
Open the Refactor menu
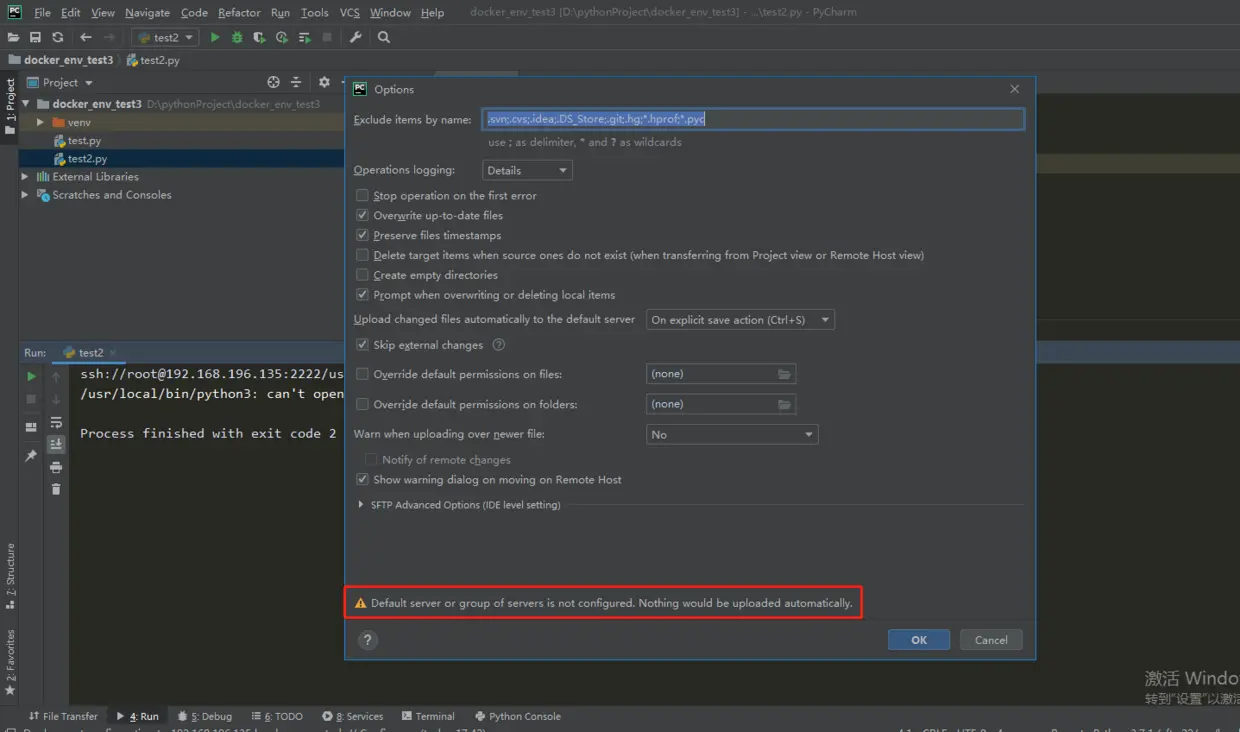239,13
